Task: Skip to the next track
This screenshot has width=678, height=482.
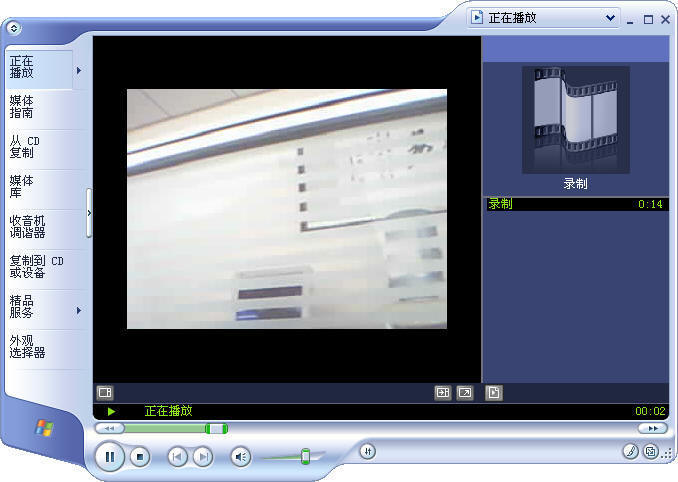Action: 202,457
